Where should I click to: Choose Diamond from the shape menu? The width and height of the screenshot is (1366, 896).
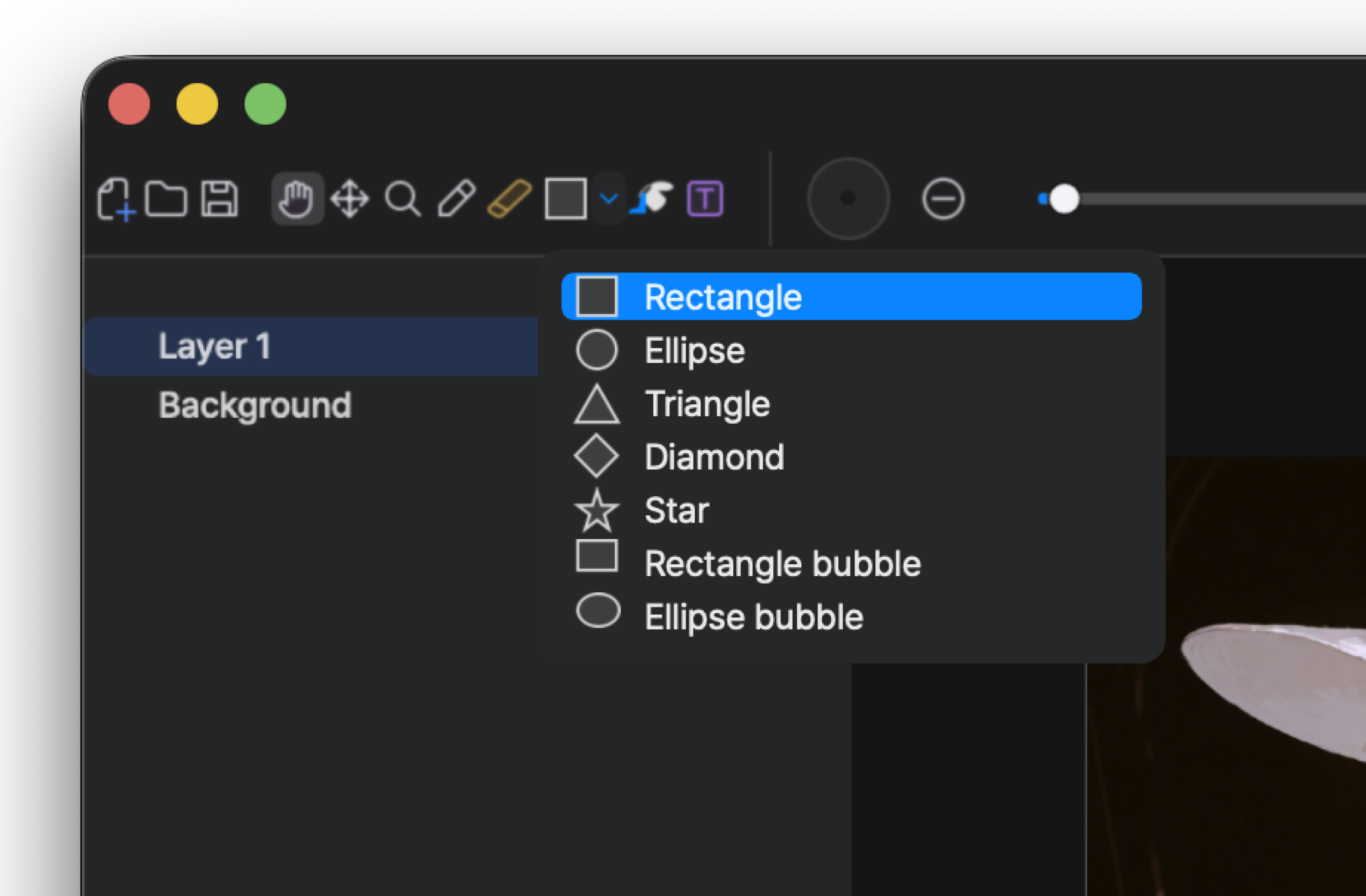coord(851,457)
